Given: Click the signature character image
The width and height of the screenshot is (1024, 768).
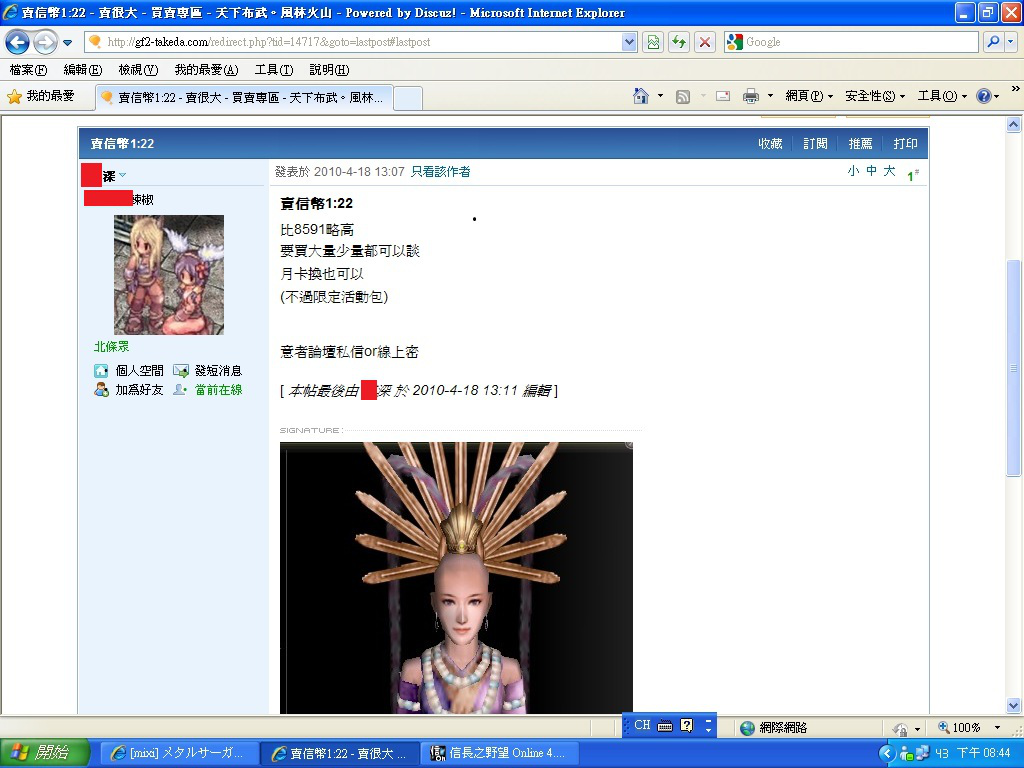Looking at the screenshot, I should coord(456,578).
